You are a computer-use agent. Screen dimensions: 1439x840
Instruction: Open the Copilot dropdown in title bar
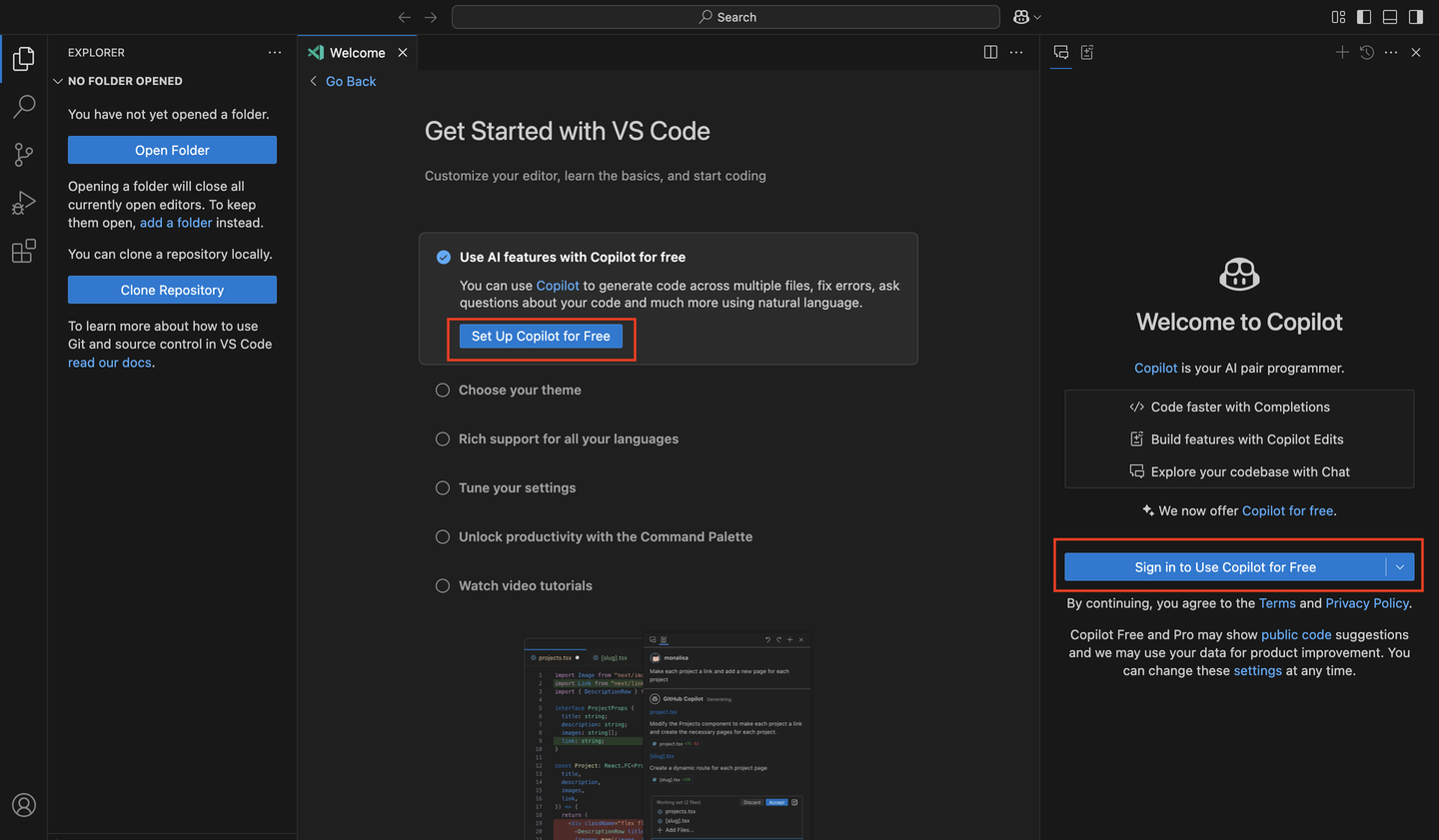1027,17
